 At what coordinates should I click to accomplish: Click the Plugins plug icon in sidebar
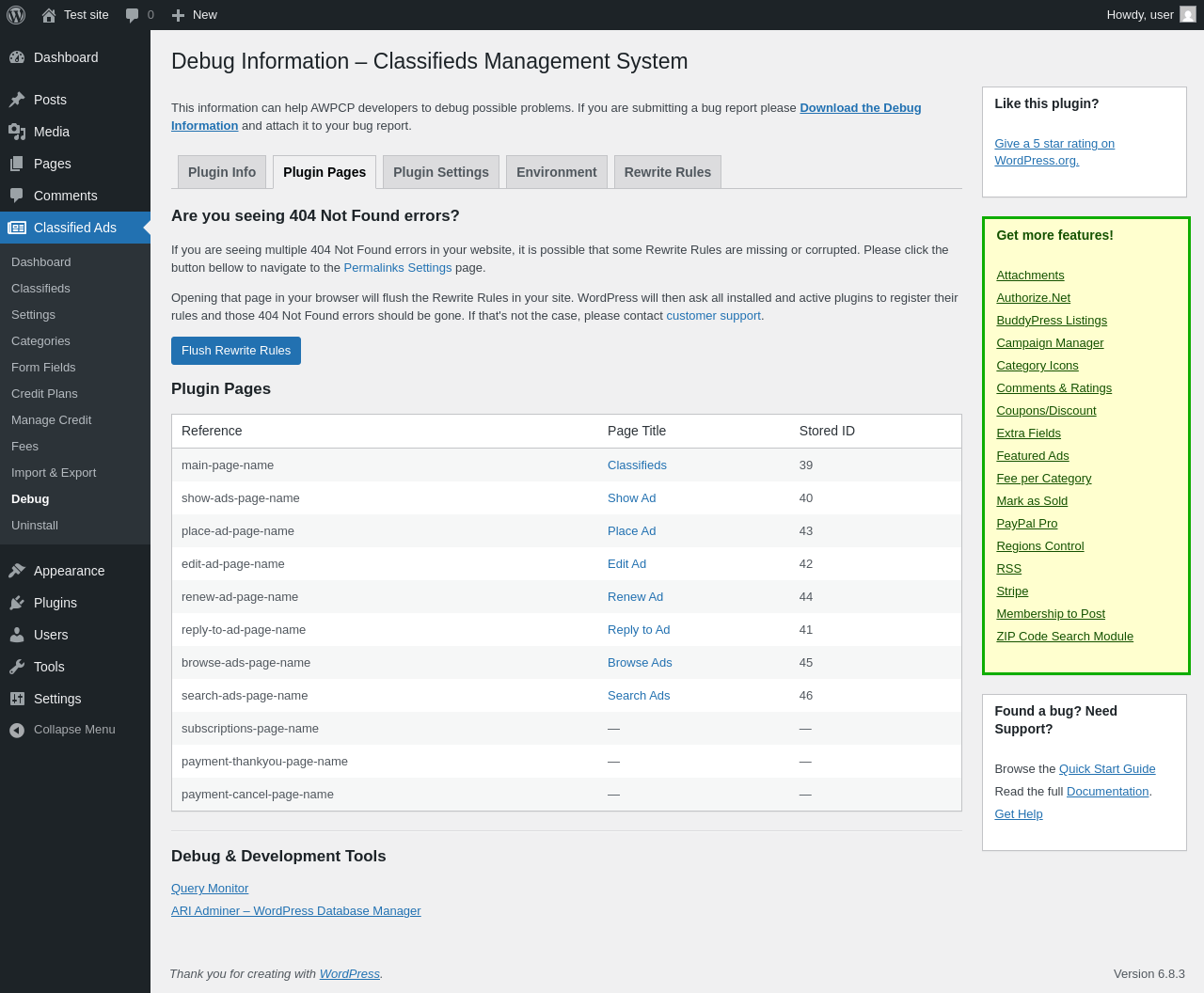(17, 603)
